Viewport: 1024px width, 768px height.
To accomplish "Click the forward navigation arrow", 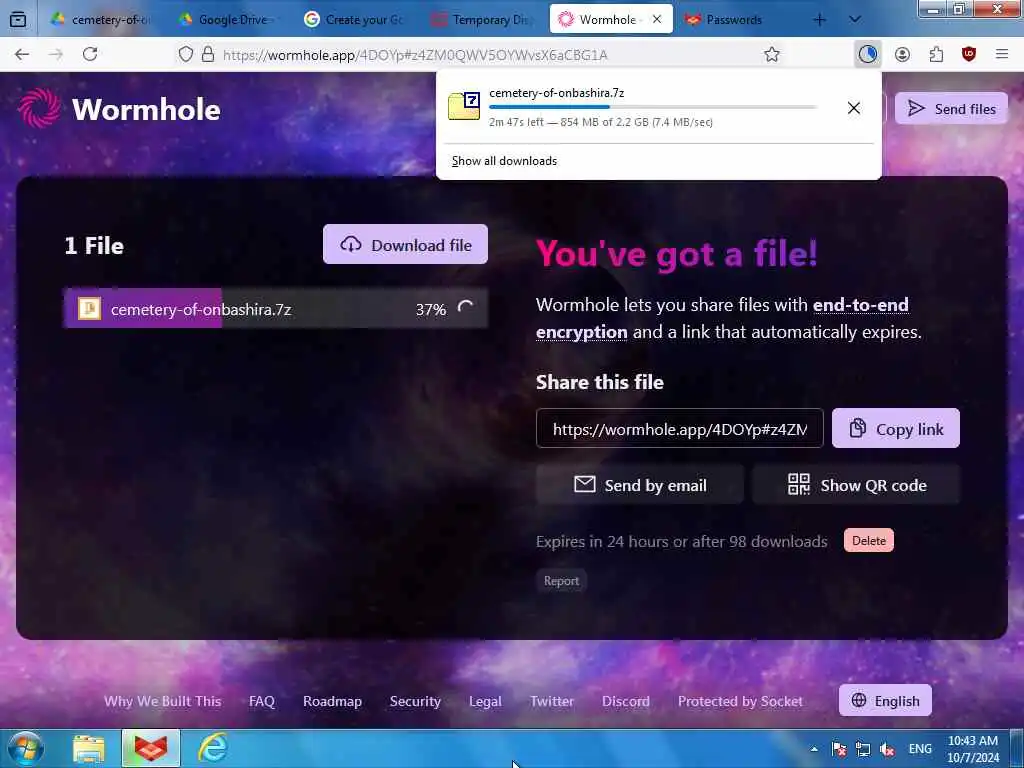I will click(56, 54).
